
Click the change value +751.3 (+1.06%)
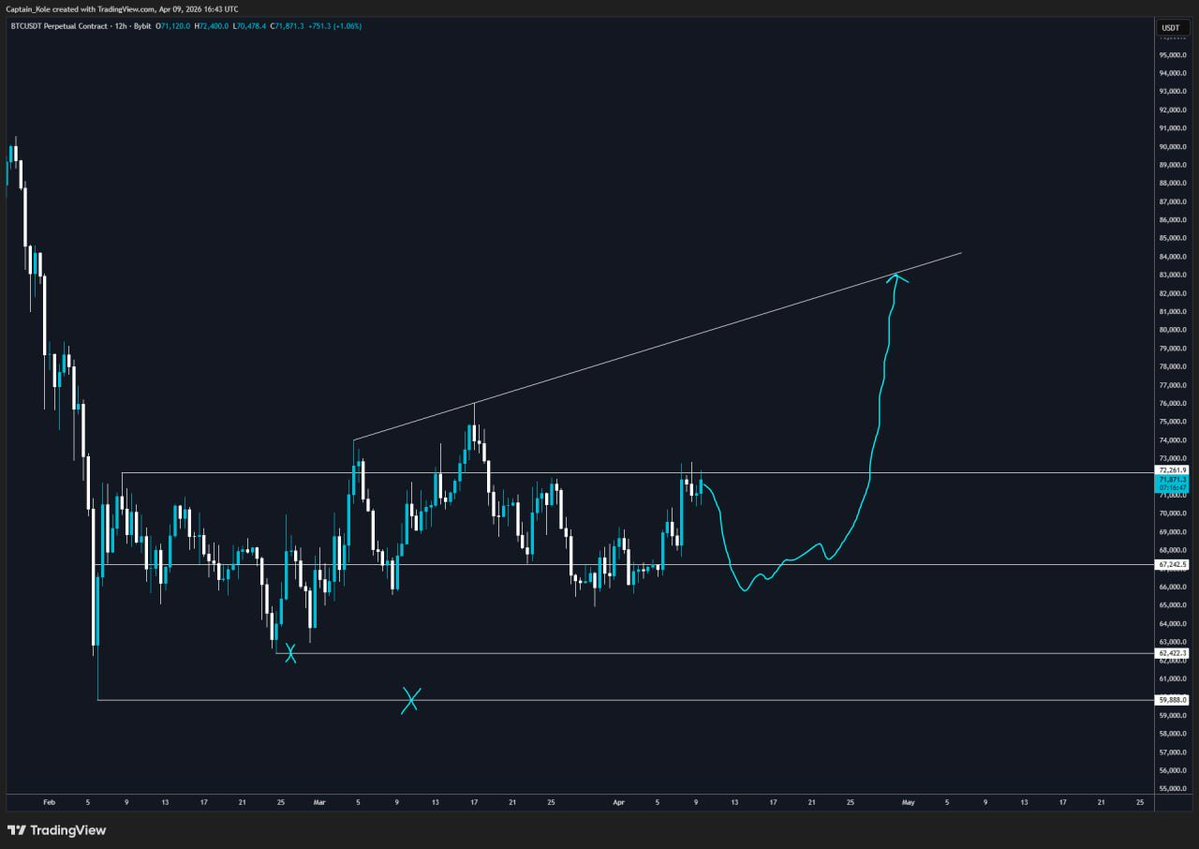point(335,26)
